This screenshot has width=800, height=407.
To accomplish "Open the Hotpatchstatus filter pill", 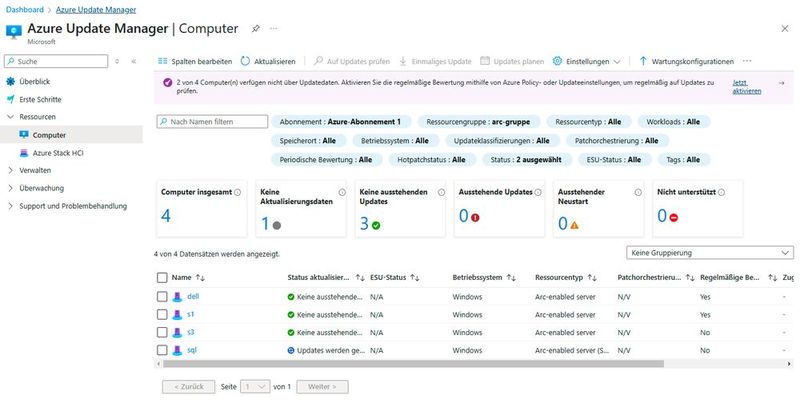I will (x=432, y=160).
